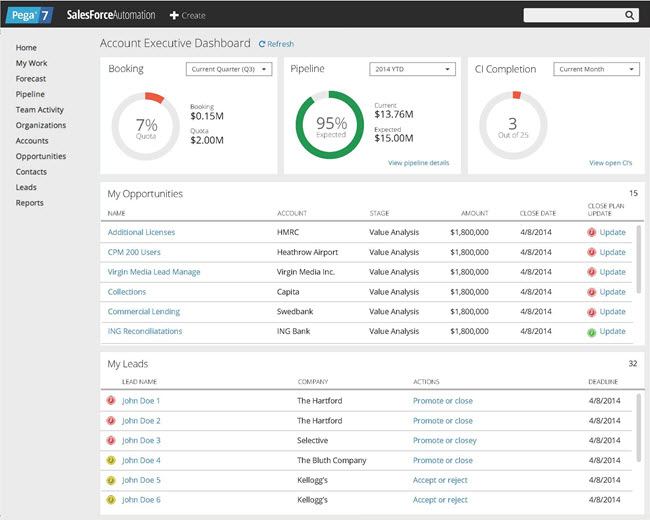
Task: Click Promote or close for John Doe 2
Action: 443,421
